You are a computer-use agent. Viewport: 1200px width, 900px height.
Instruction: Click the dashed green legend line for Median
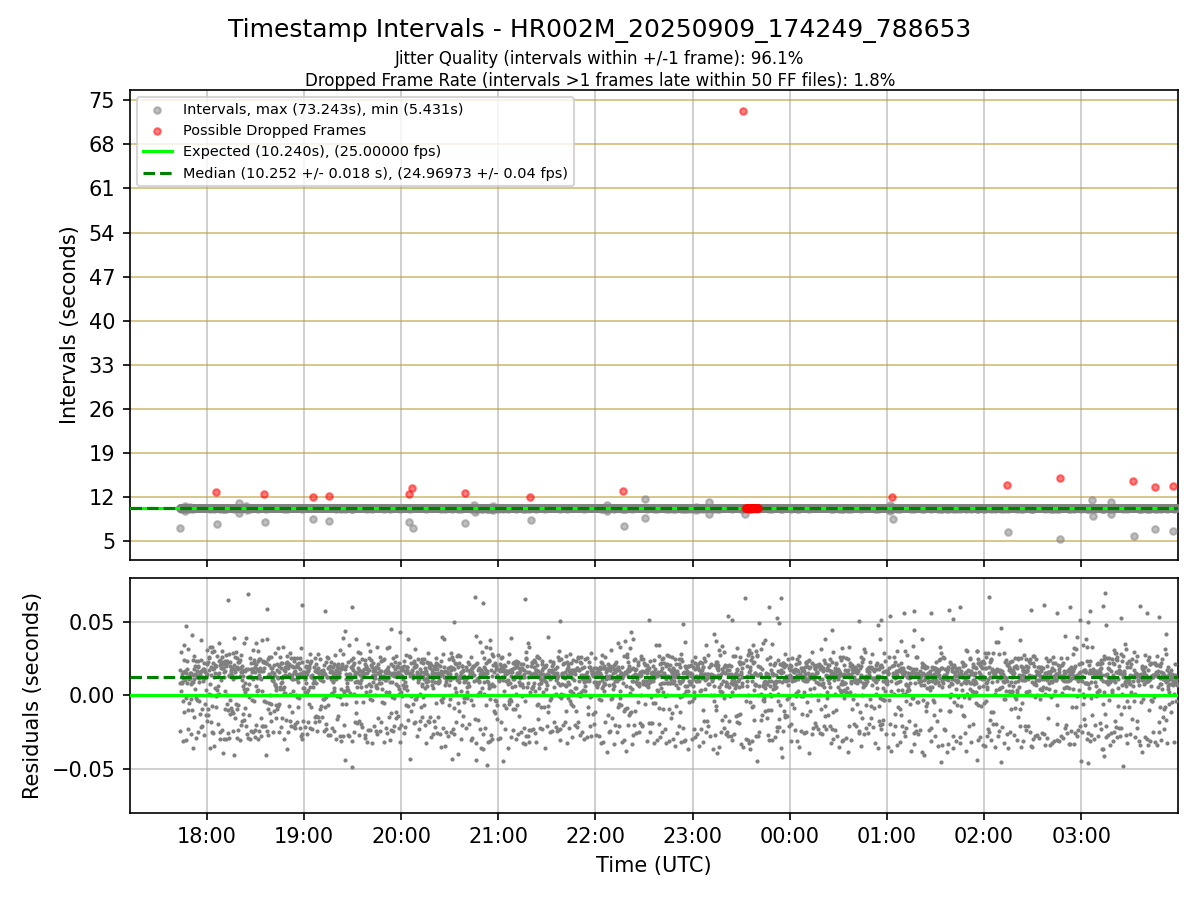tap(157, 173)
